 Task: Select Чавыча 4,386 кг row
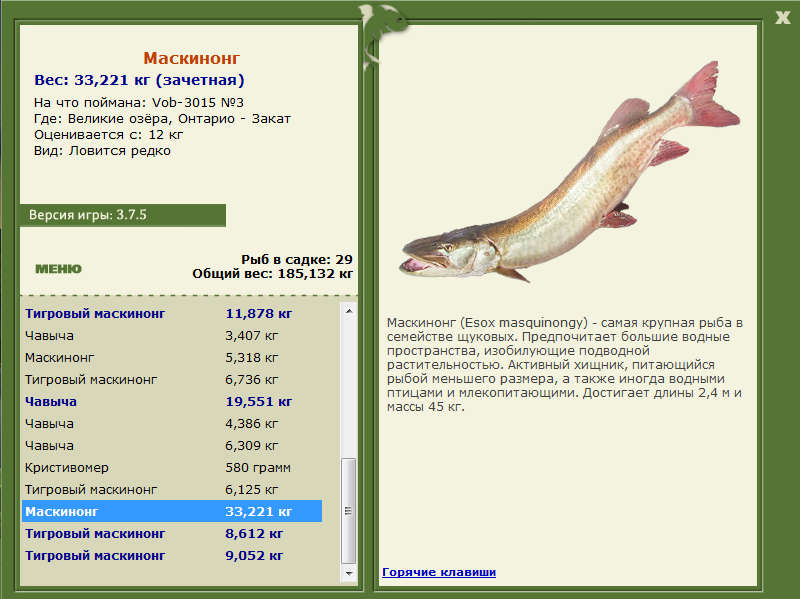172,423
